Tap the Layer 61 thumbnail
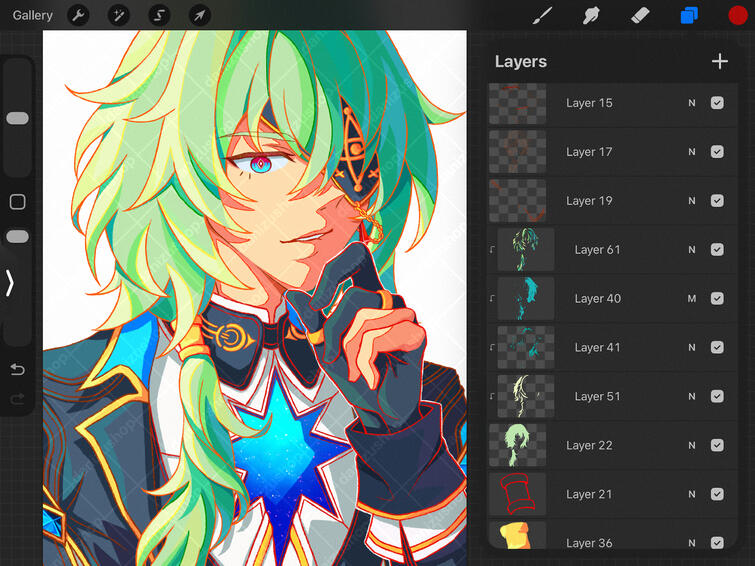 click(526, 250)
